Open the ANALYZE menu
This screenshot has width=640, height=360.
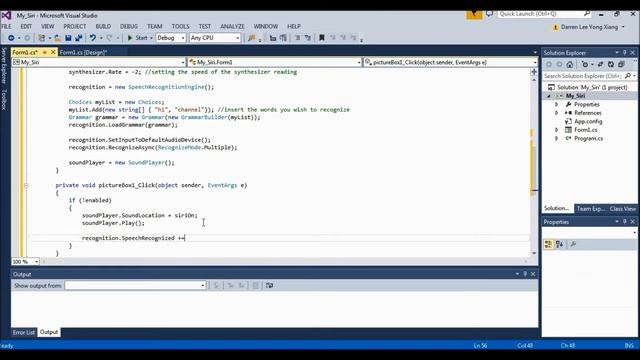click(232, 26)
